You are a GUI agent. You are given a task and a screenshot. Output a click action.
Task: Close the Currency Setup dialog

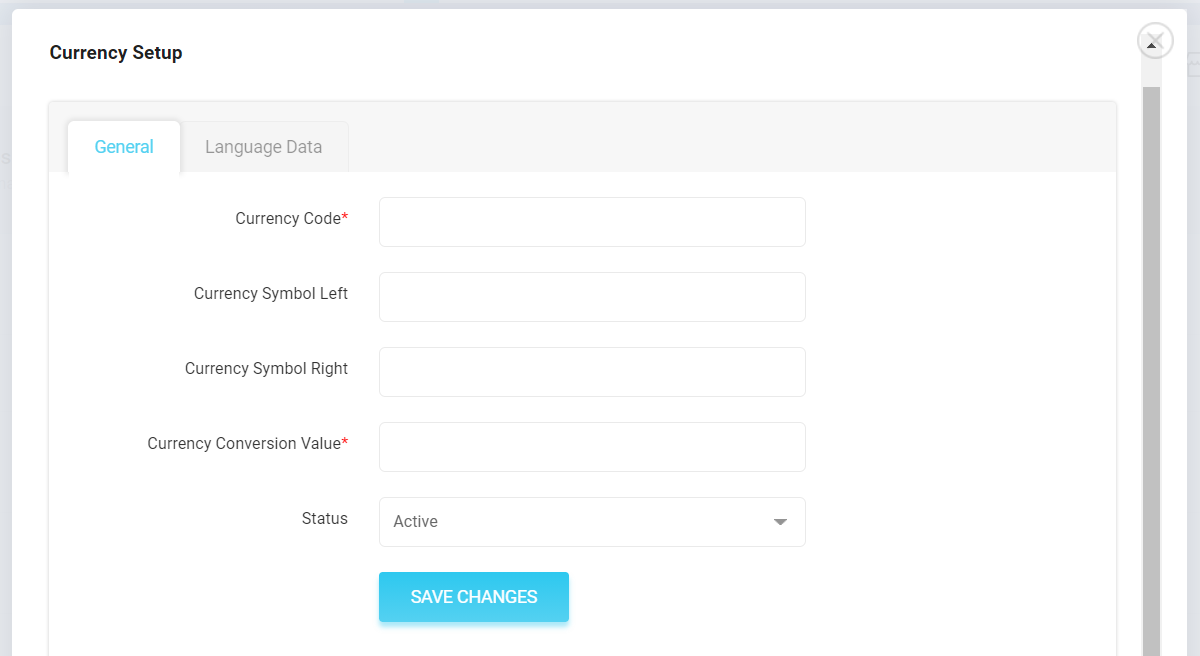coord(1155,41)
